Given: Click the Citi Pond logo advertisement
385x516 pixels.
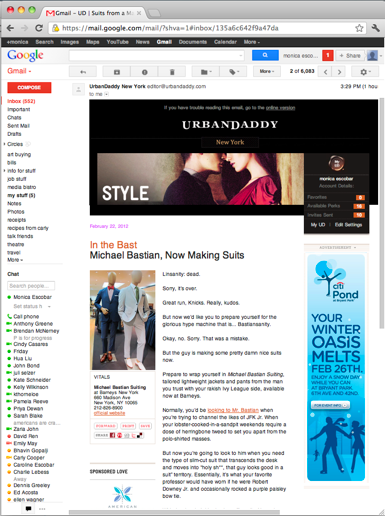Looking at the screenshot, I should click(336, 282).
